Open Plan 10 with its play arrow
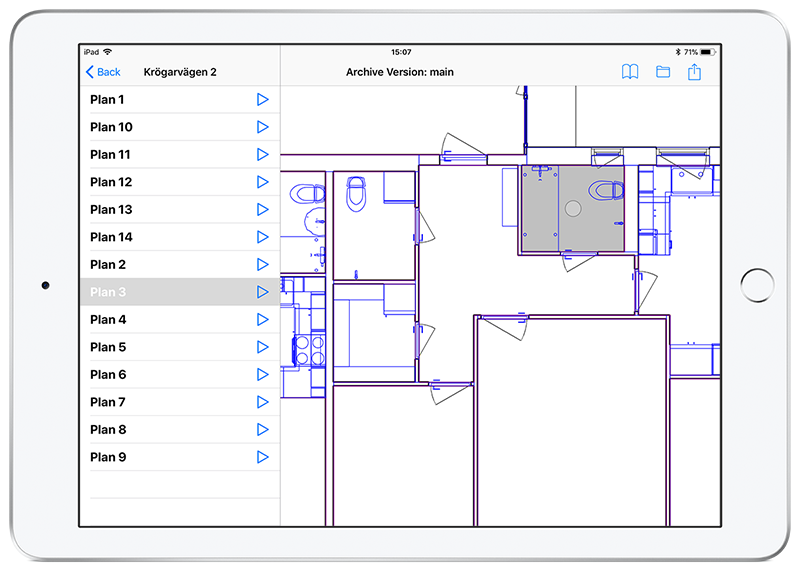Viewport: 800px width, 571px height. [262, 127]
